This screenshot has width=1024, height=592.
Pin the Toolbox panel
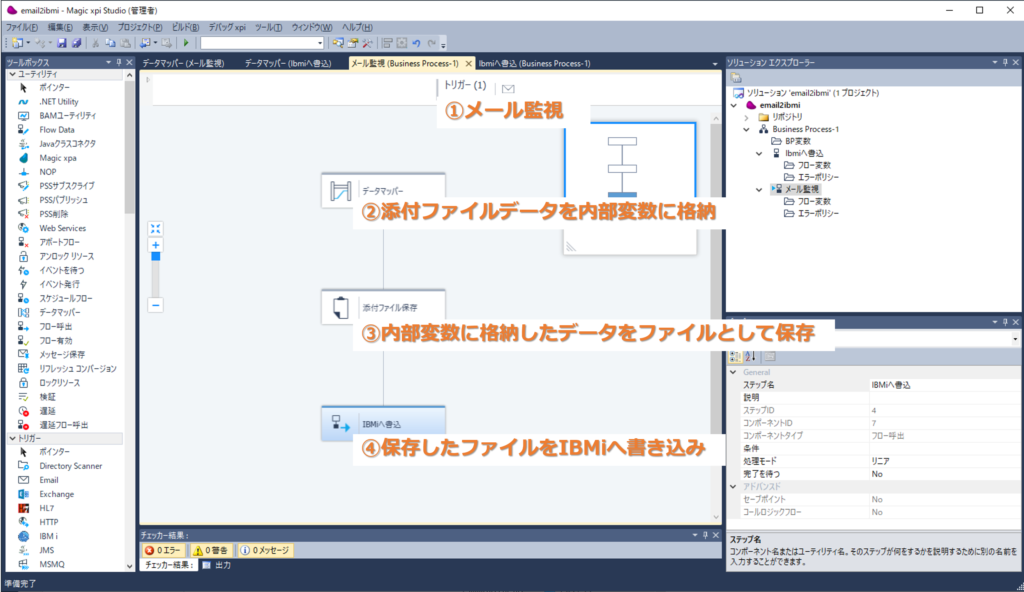tap(119, 62)
